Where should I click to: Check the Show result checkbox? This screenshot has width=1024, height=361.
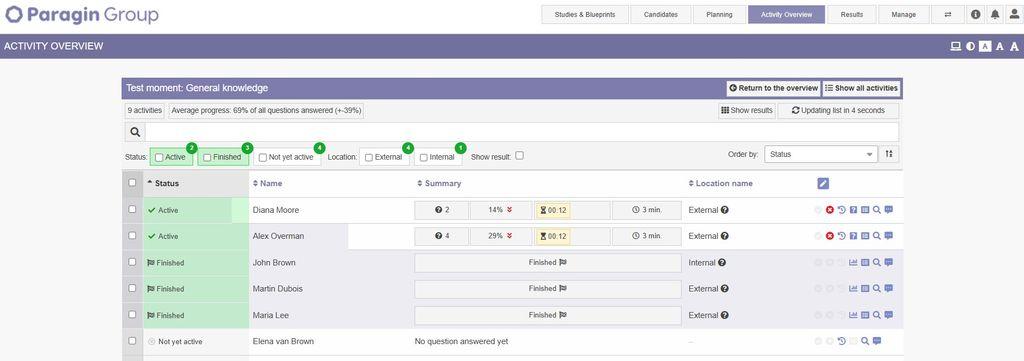[519, 155]
